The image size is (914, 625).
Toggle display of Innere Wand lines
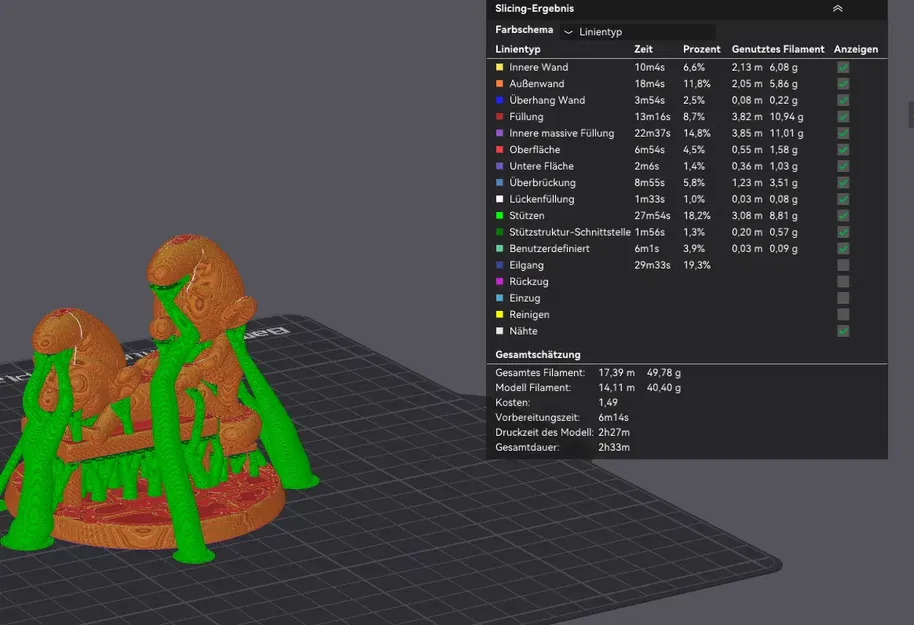pyautogui.click(x=843, y=67)
